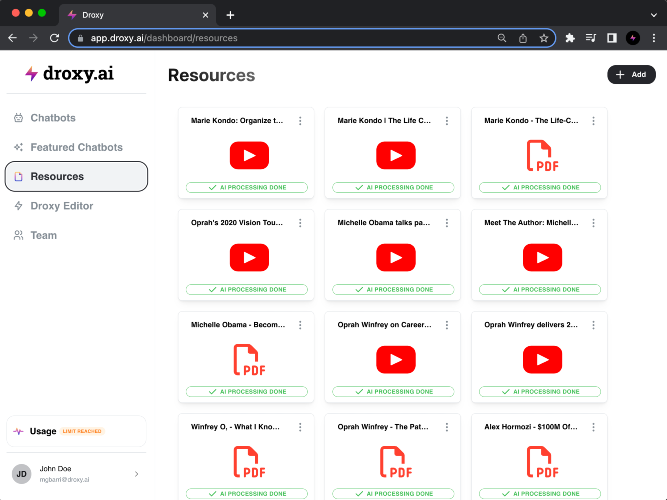Click PDF icon on Winfrey O, - What I Know card

(x=249, y=462)
